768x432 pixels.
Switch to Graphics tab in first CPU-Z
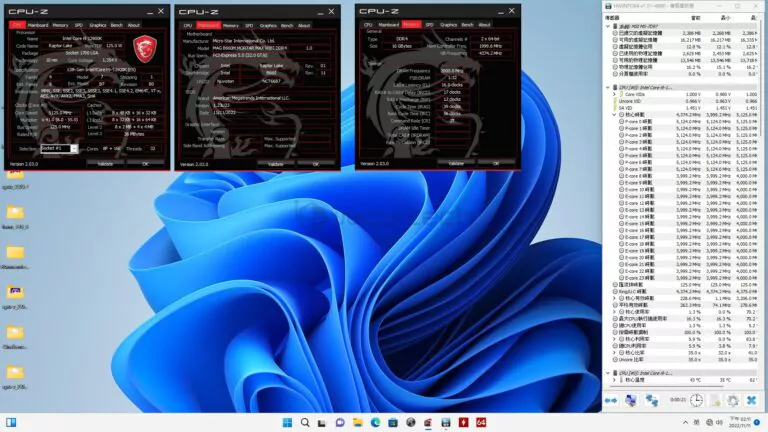pos(98,24)
